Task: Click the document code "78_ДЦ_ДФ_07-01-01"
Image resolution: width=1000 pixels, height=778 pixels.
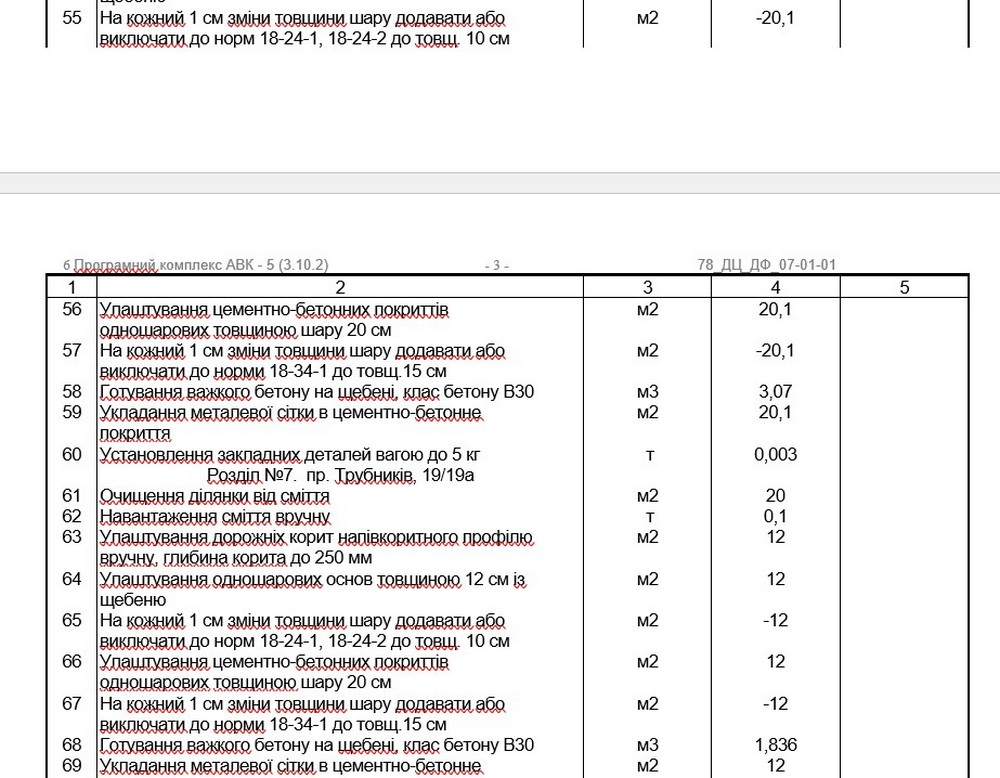Action: tap(767, 265)
